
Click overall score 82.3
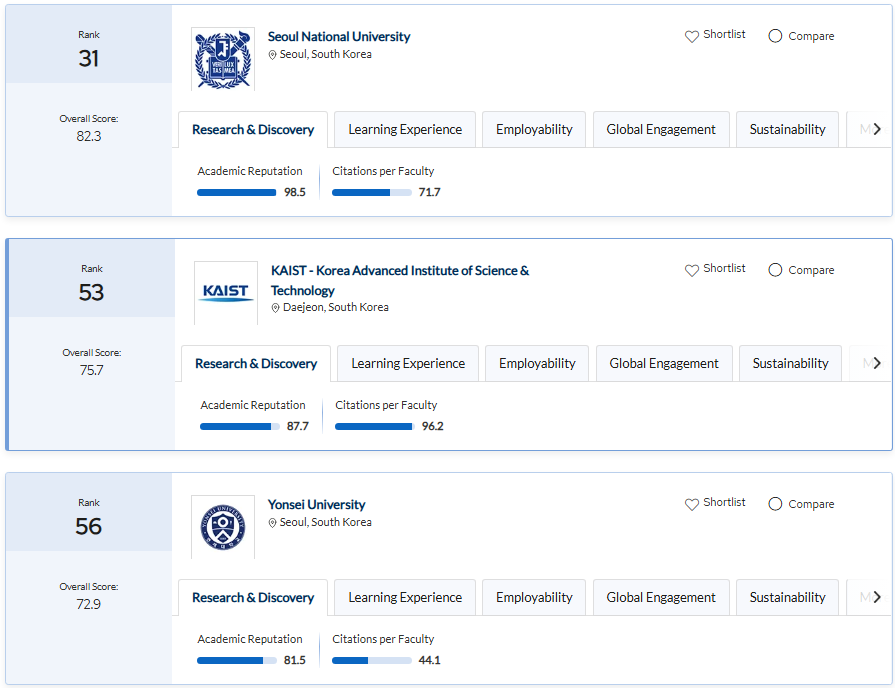tap(88, 136)
